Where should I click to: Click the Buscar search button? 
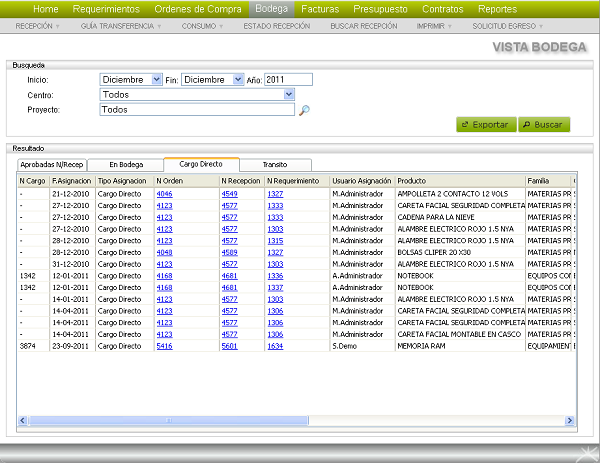(544, 125)
